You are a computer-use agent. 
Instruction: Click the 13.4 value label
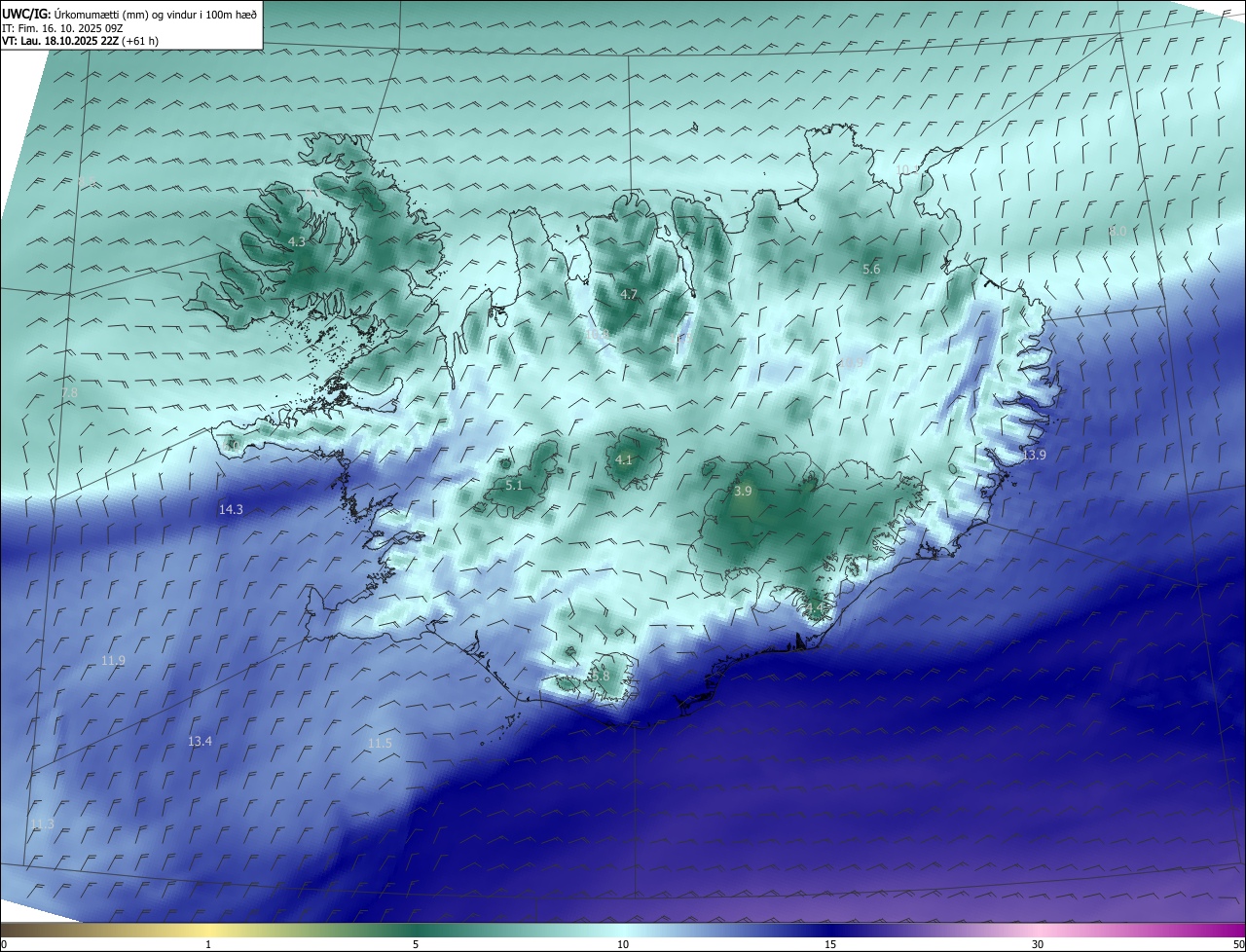[200, 742]
